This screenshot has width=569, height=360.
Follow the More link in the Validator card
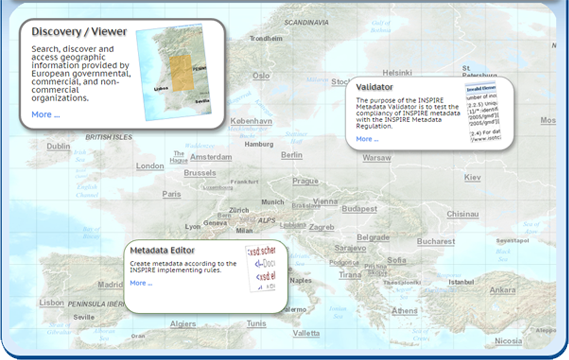tap(367, 139)
